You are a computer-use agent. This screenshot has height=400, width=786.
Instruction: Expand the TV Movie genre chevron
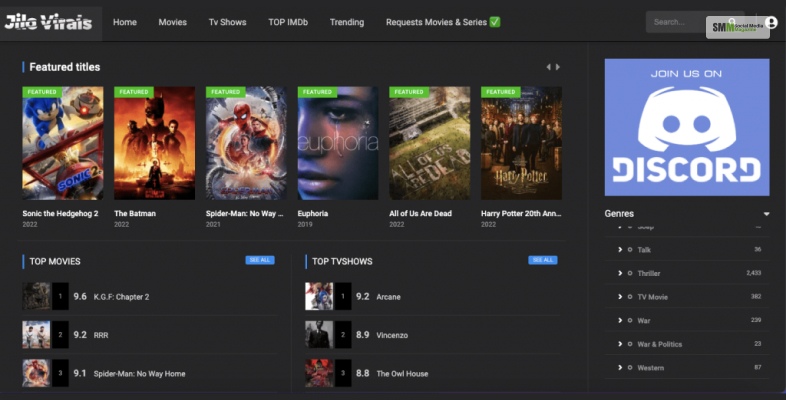(x=620, y=297)
